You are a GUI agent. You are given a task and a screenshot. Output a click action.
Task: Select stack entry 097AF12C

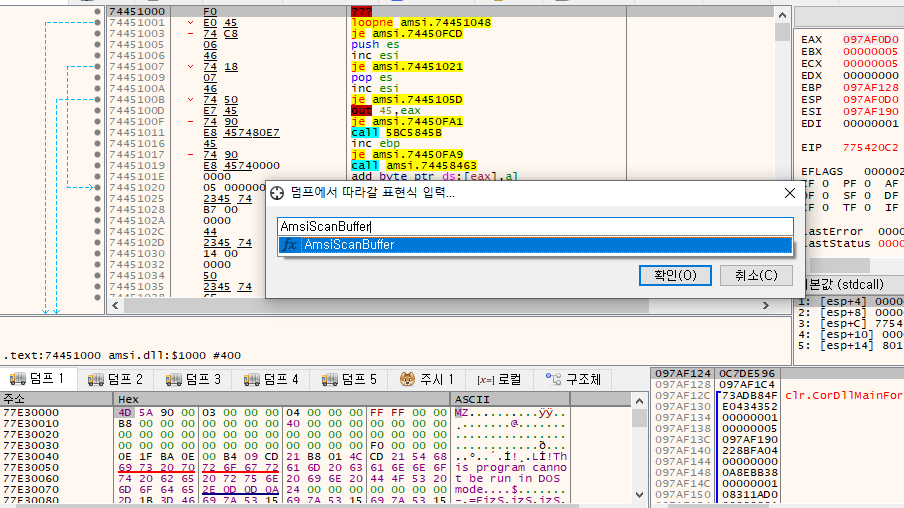click(x=683, y=396)
